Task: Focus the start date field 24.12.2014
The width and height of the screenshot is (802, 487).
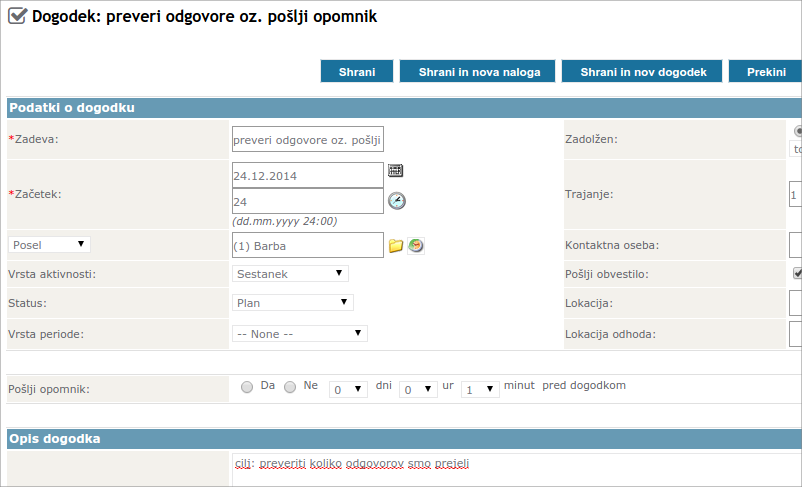Action: click(307, 174)
